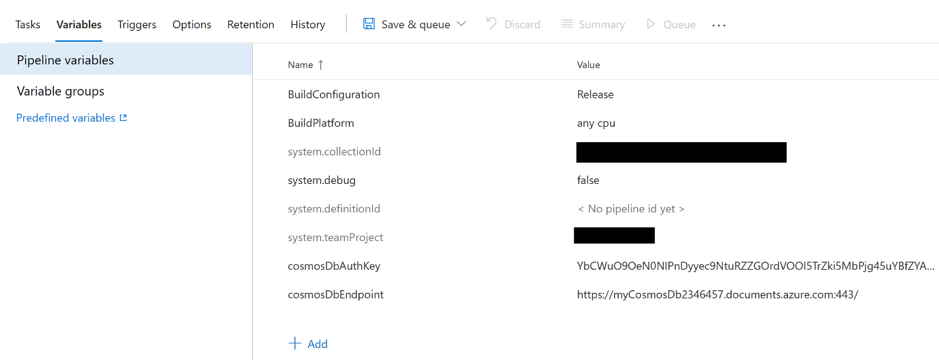Click the Name column sort arrow

(320, 65)
